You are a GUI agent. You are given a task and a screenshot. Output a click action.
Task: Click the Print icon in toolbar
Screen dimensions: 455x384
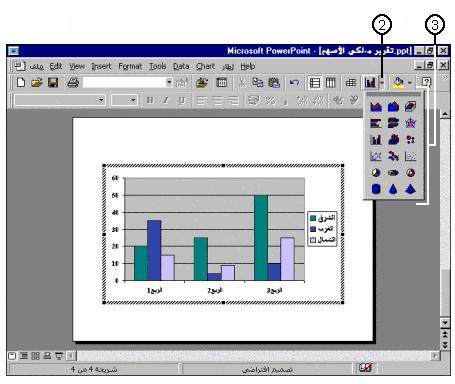pyautogui.click(x=73, y=82)
